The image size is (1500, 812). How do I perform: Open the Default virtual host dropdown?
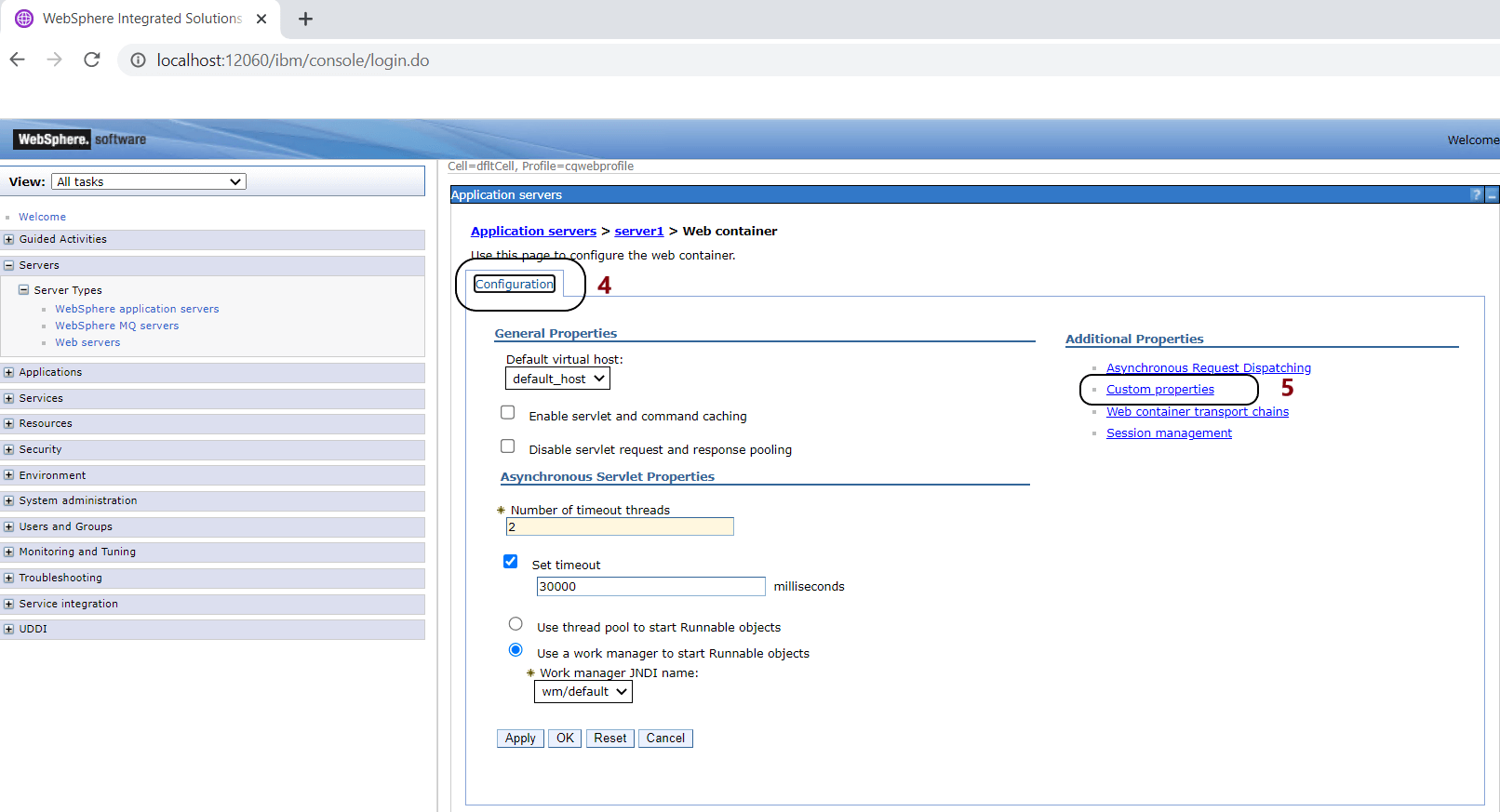557,379
